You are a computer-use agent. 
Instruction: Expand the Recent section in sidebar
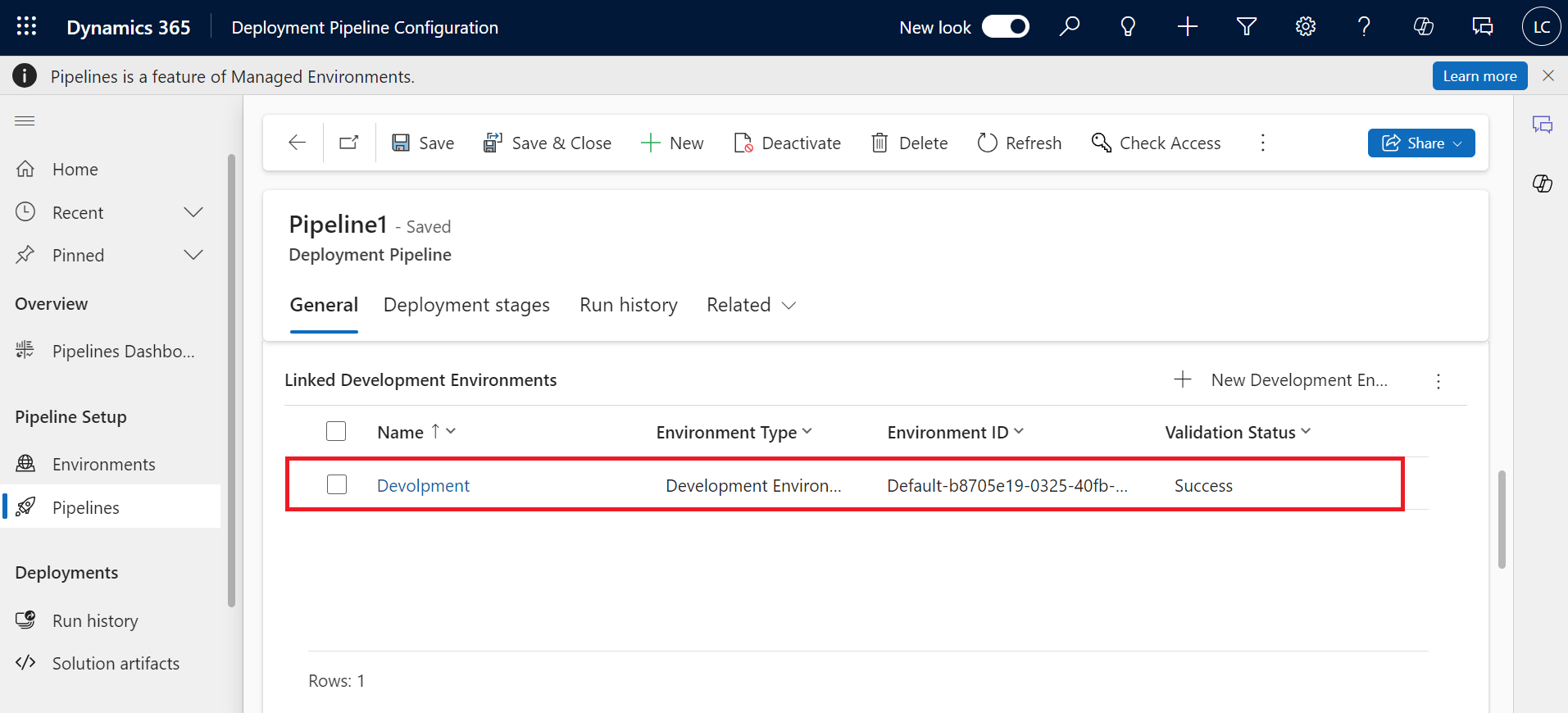pyautogui.click(x=193, y=212)
